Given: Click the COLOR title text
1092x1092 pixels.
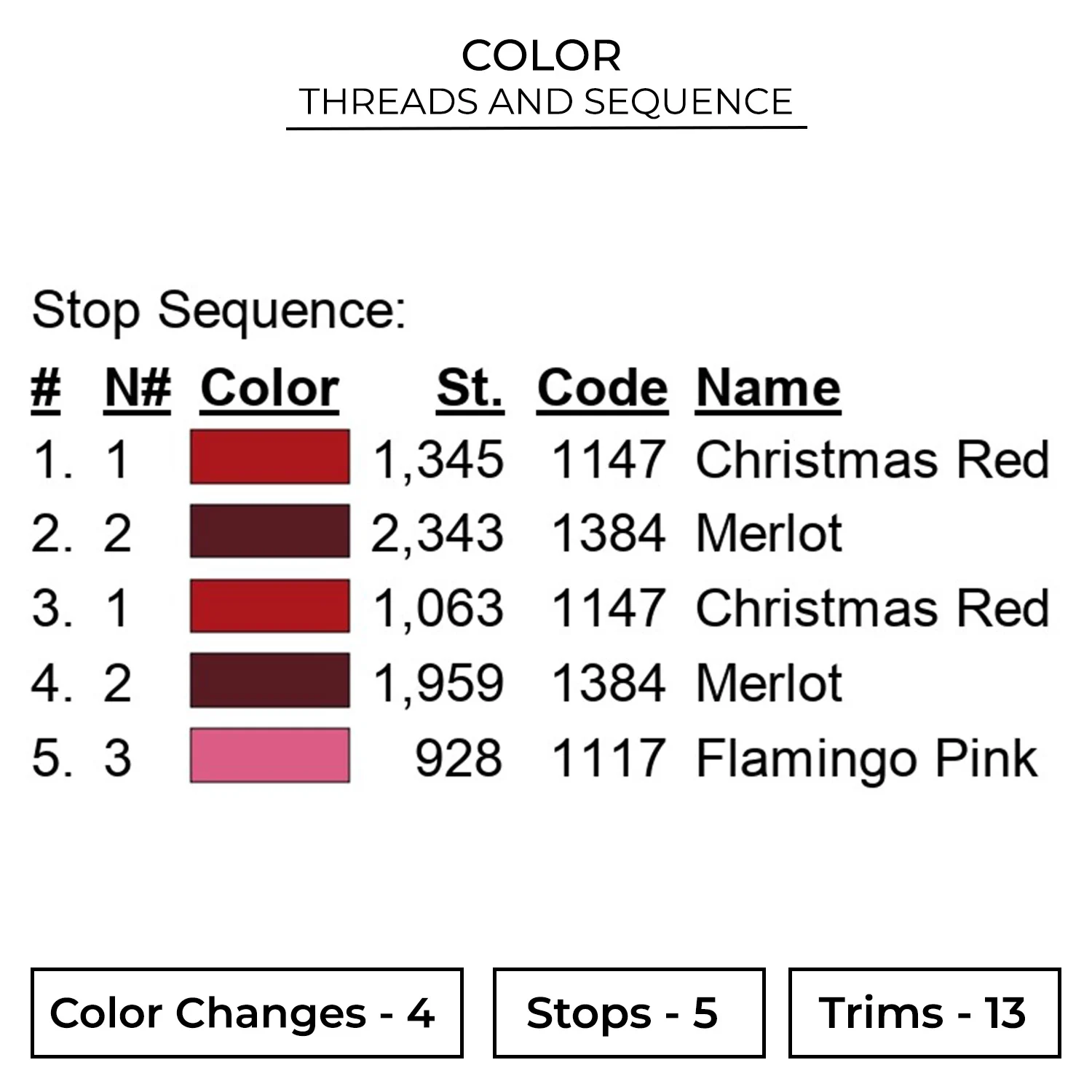Looking at the screenshot, I should point(542,56).
